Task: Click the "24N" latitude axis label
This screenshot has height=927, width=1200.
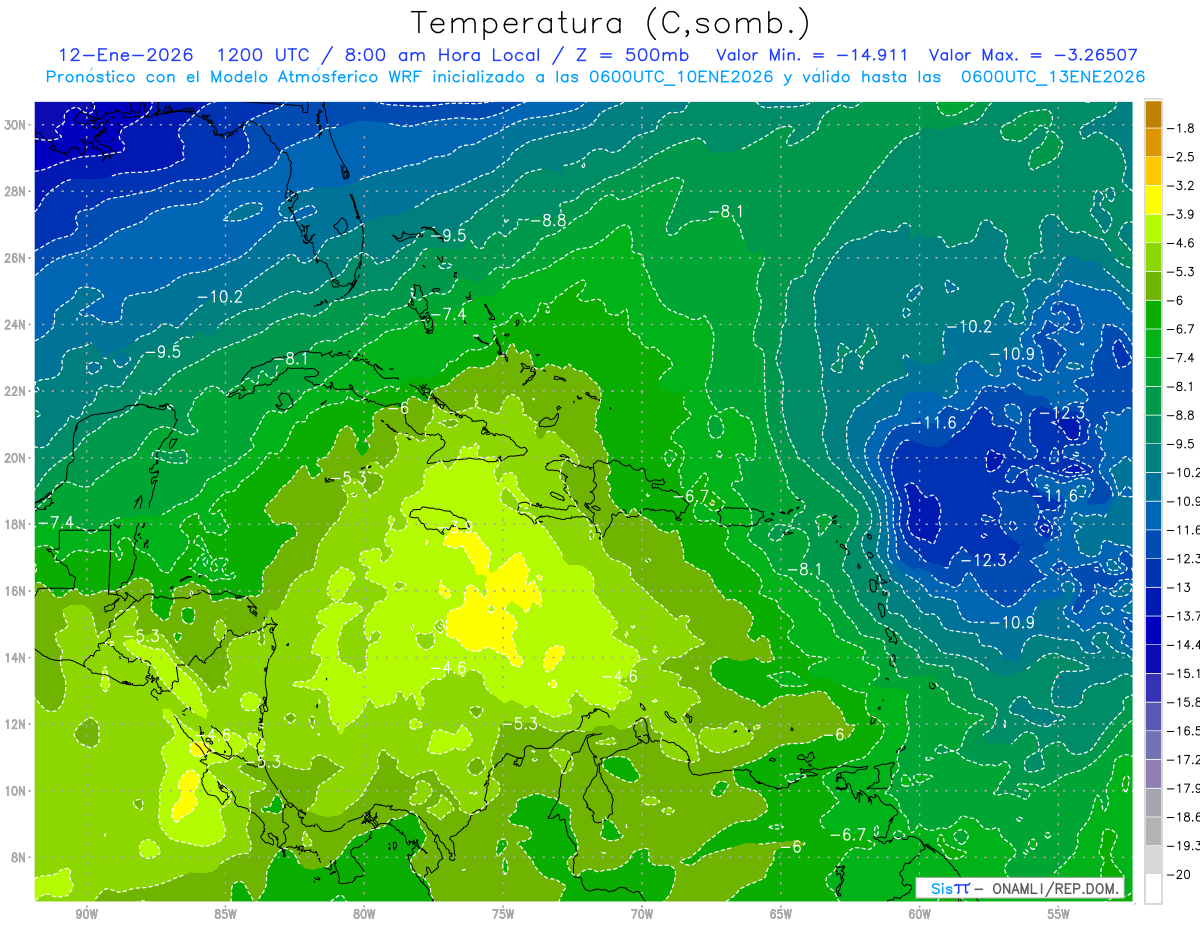Action: click(17, 325)
